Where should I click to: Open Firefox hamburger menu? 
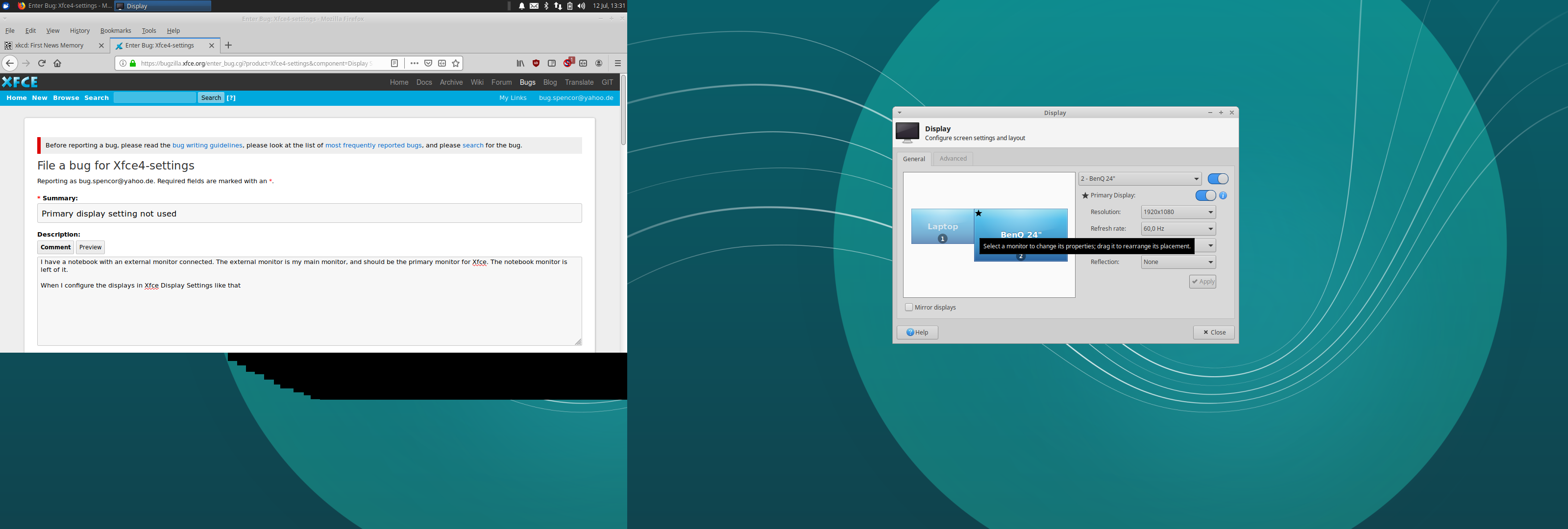tap(617, 63)
